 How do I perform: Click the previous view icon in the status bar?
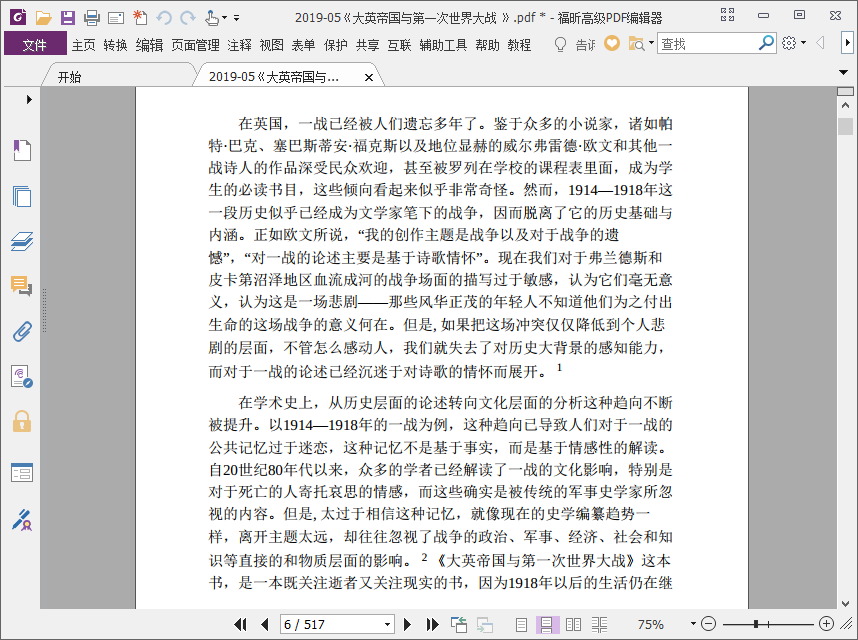point(459,624)
